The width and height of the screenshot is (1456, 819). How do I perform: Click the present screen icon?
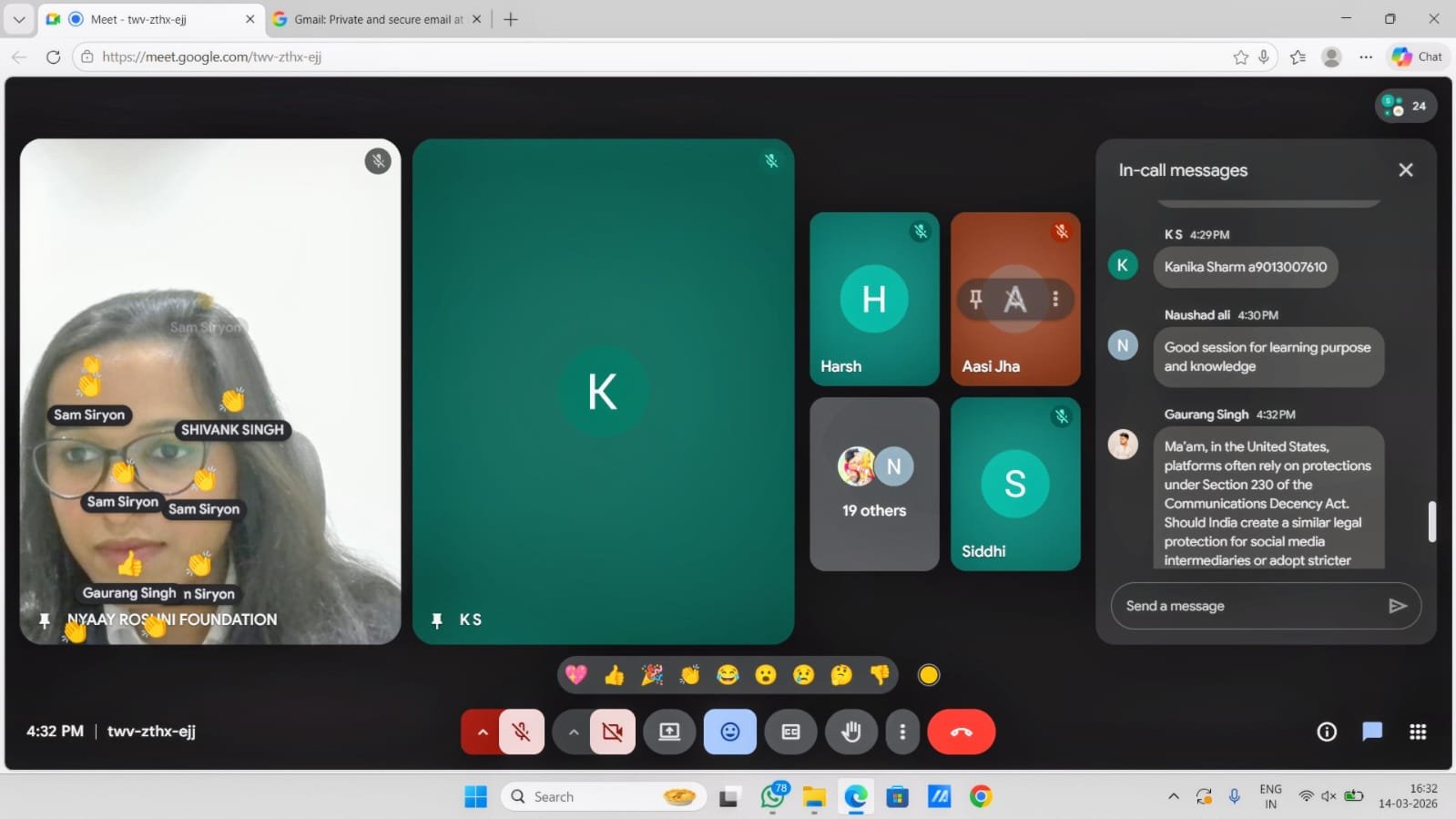click(669, 732)
